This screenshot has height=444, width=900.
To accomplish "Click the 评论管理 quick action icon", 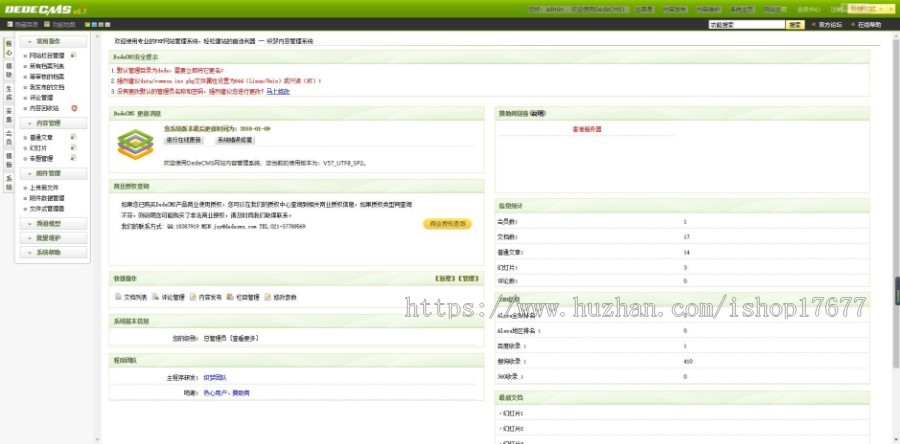I will click(x=156, y=297).
